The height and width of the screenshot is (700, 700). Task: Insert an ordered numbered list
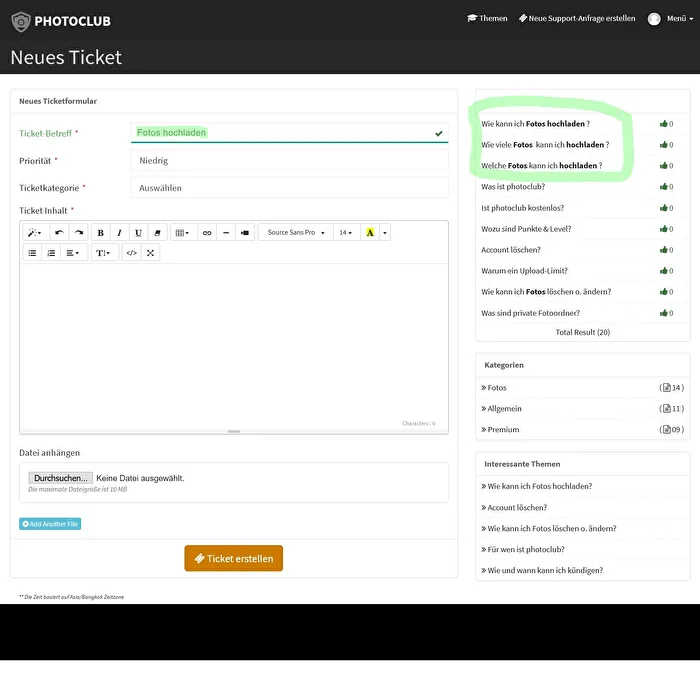(51, 253)
